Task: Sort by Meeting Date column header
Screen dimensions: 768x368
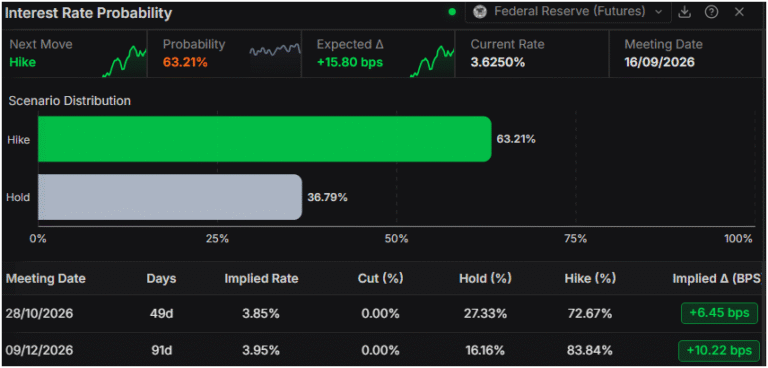Action: pyautogui.click(x=46, y=279)
